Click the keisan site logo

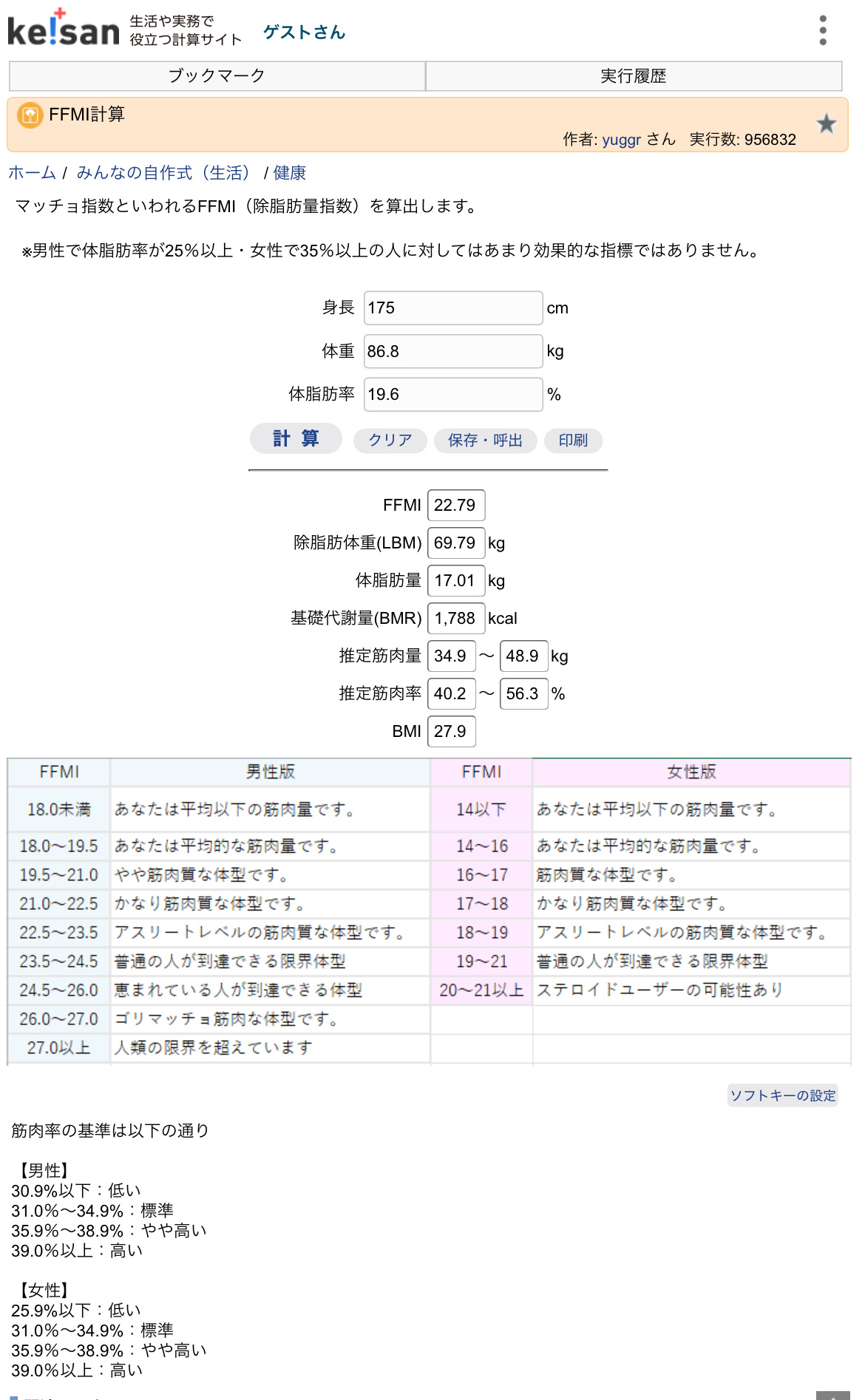64,30
